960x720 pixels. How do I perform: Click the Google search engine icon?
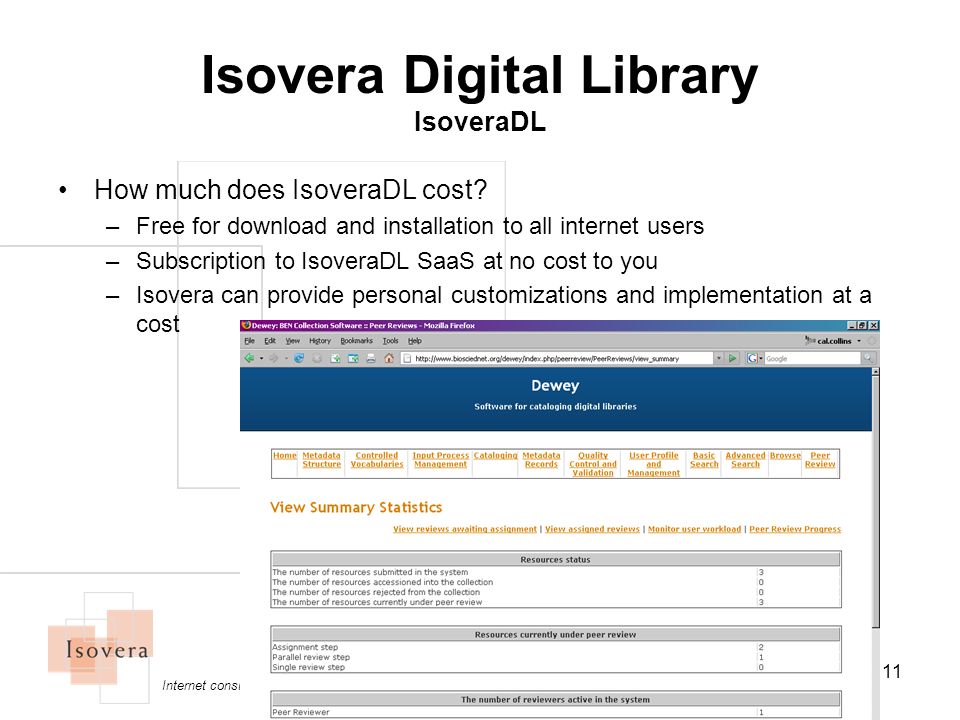tap(752, 358)
